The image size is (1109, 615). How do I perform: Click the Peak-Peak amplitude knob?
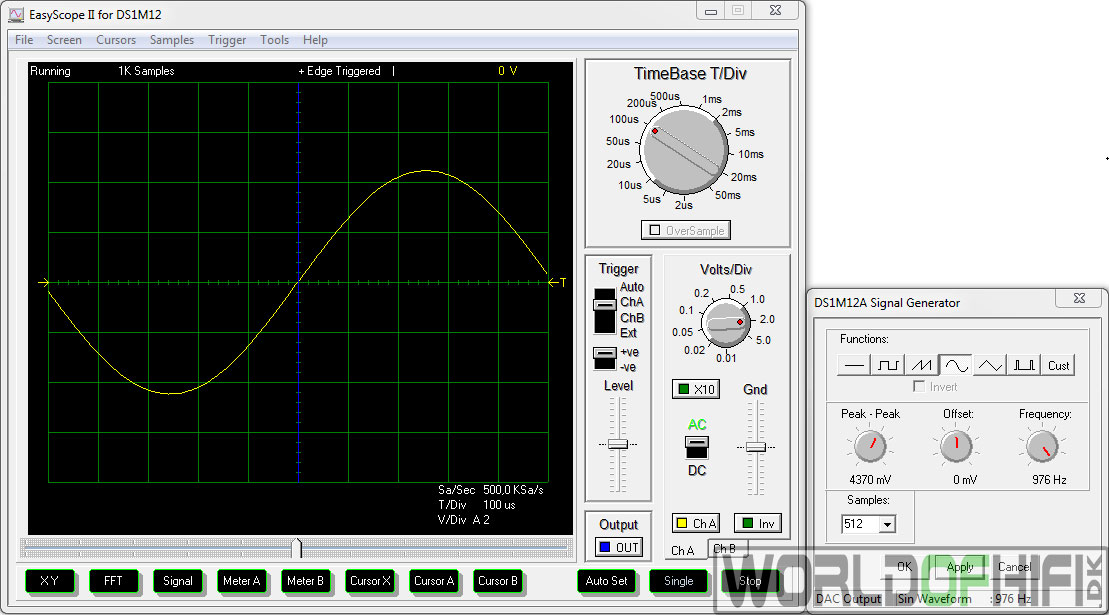[870, 446]
